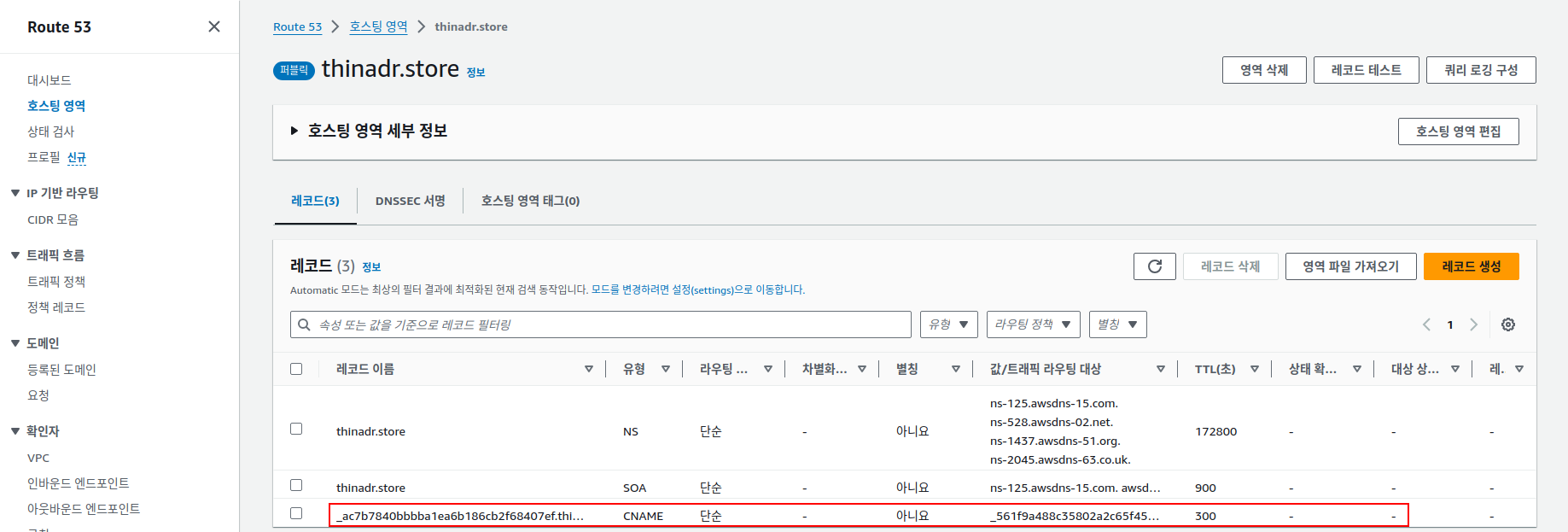This screenshot has height=532, width=1568.
Task: Open 인바운드 엔드포인트 in the sidebar
Action: 79,483
